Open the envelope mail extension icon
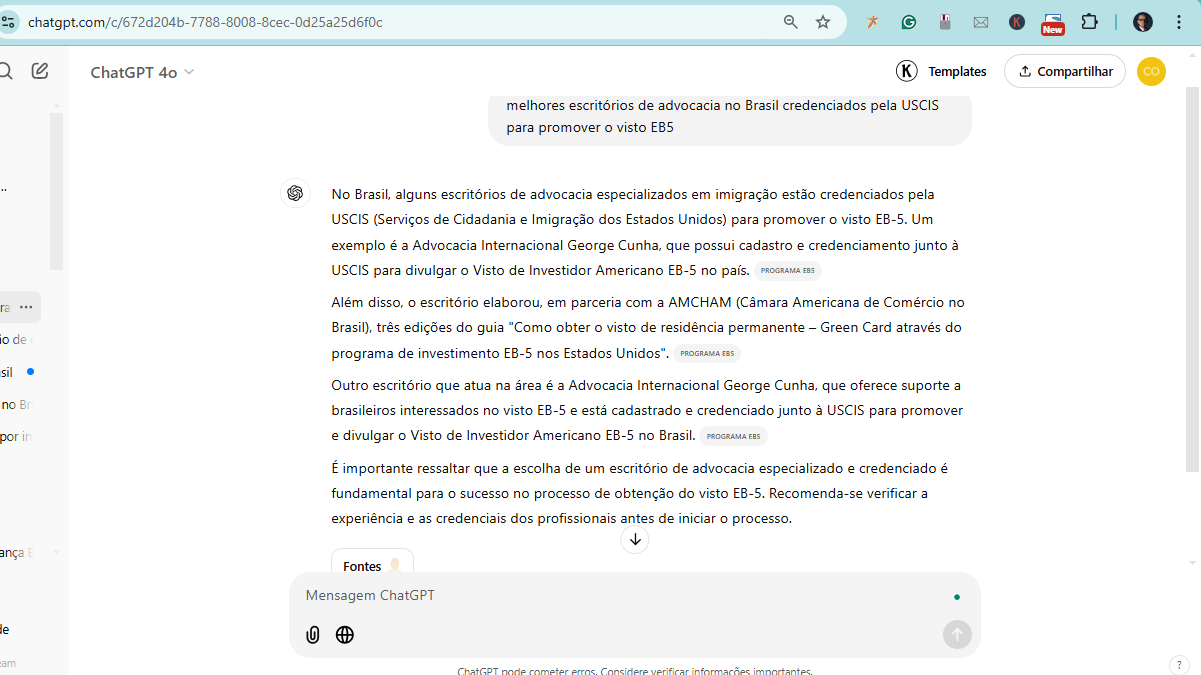The width and height of the screenshot is (1201, 675). tap(981, 22)
